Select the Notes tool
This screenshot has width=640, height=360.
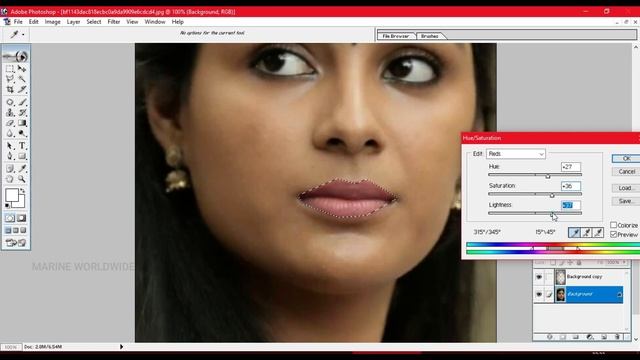pos(10,169)
